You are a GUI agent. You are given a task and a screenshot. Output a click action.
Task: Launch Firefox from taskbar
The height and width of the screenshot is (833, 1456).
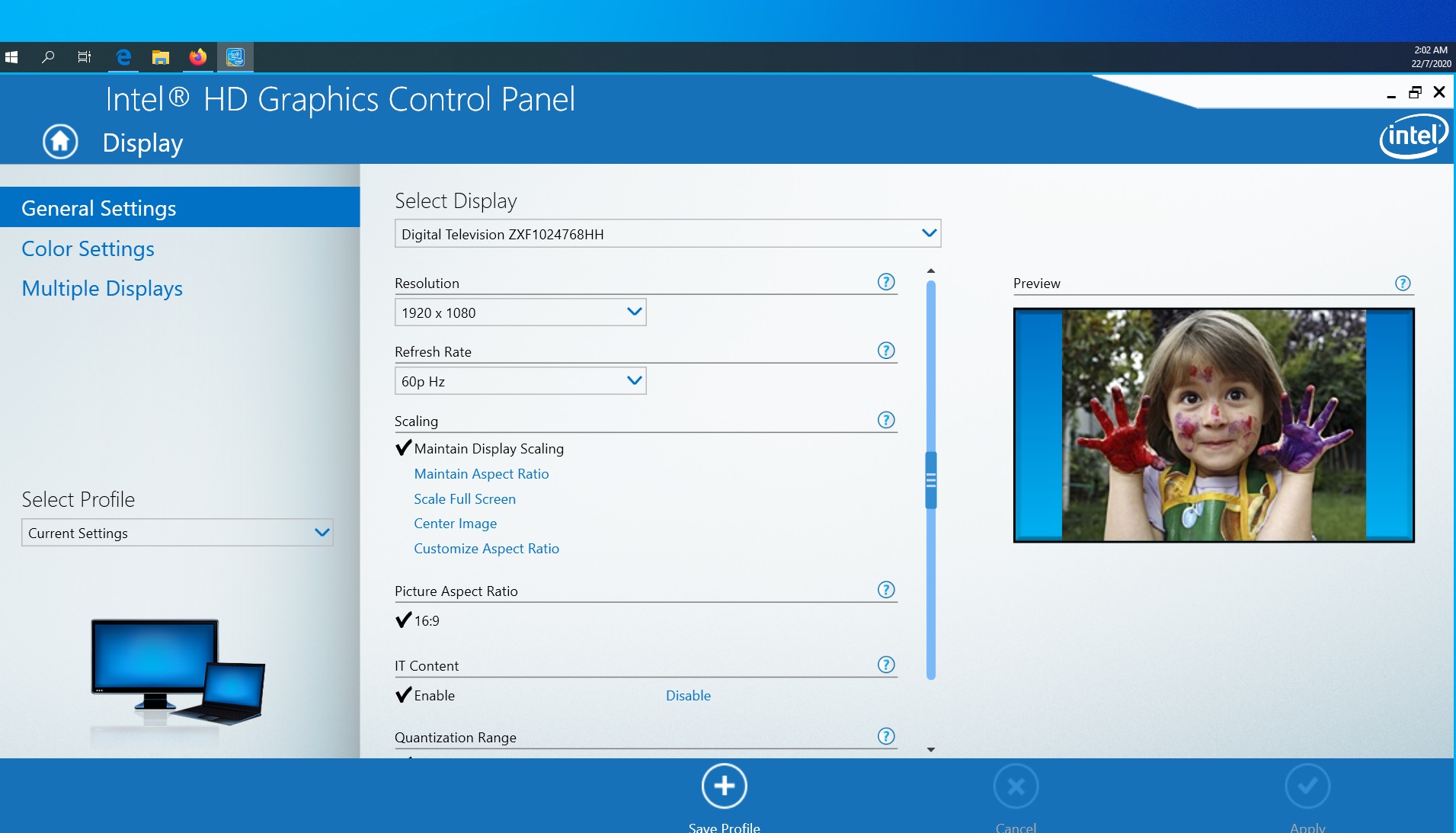coord(198,57)
